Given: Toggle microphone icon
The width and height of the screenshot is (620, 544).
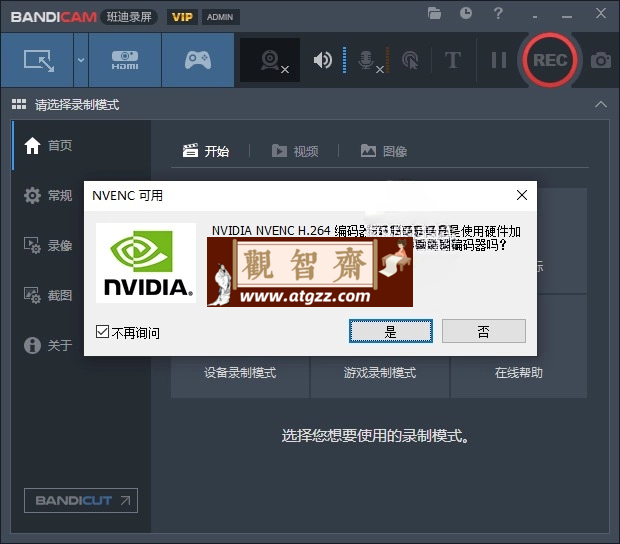Looking at the screenshot, I should 366,60.
